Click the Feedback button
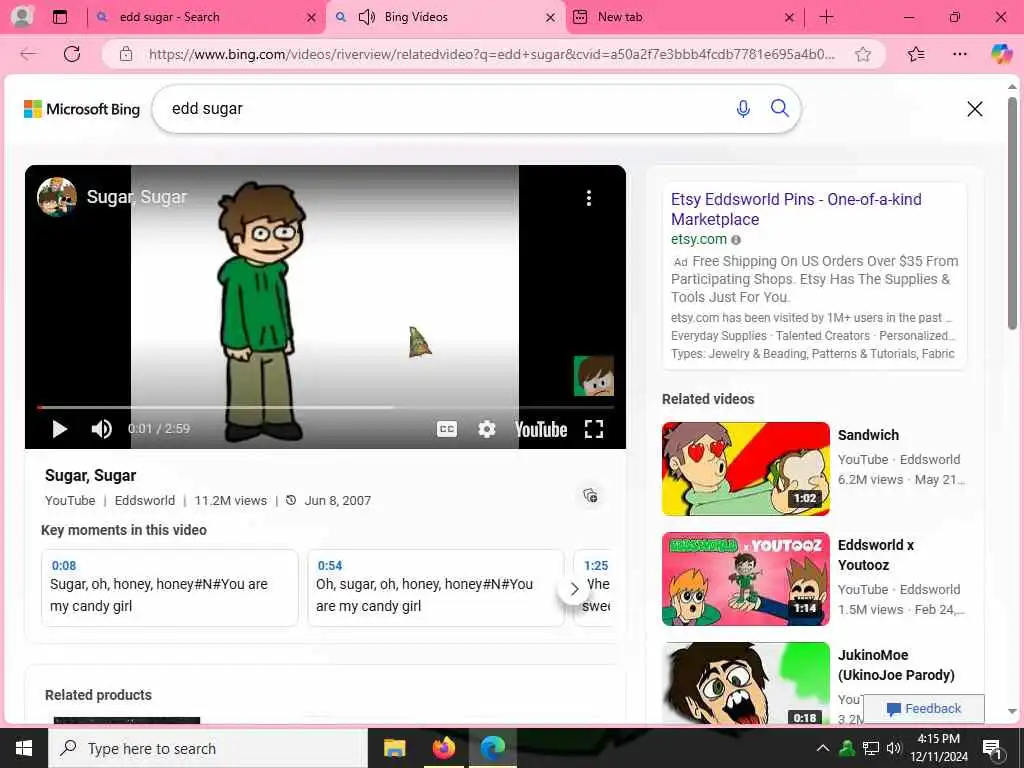Viewport: 1024px width, 768px height. 923,709
